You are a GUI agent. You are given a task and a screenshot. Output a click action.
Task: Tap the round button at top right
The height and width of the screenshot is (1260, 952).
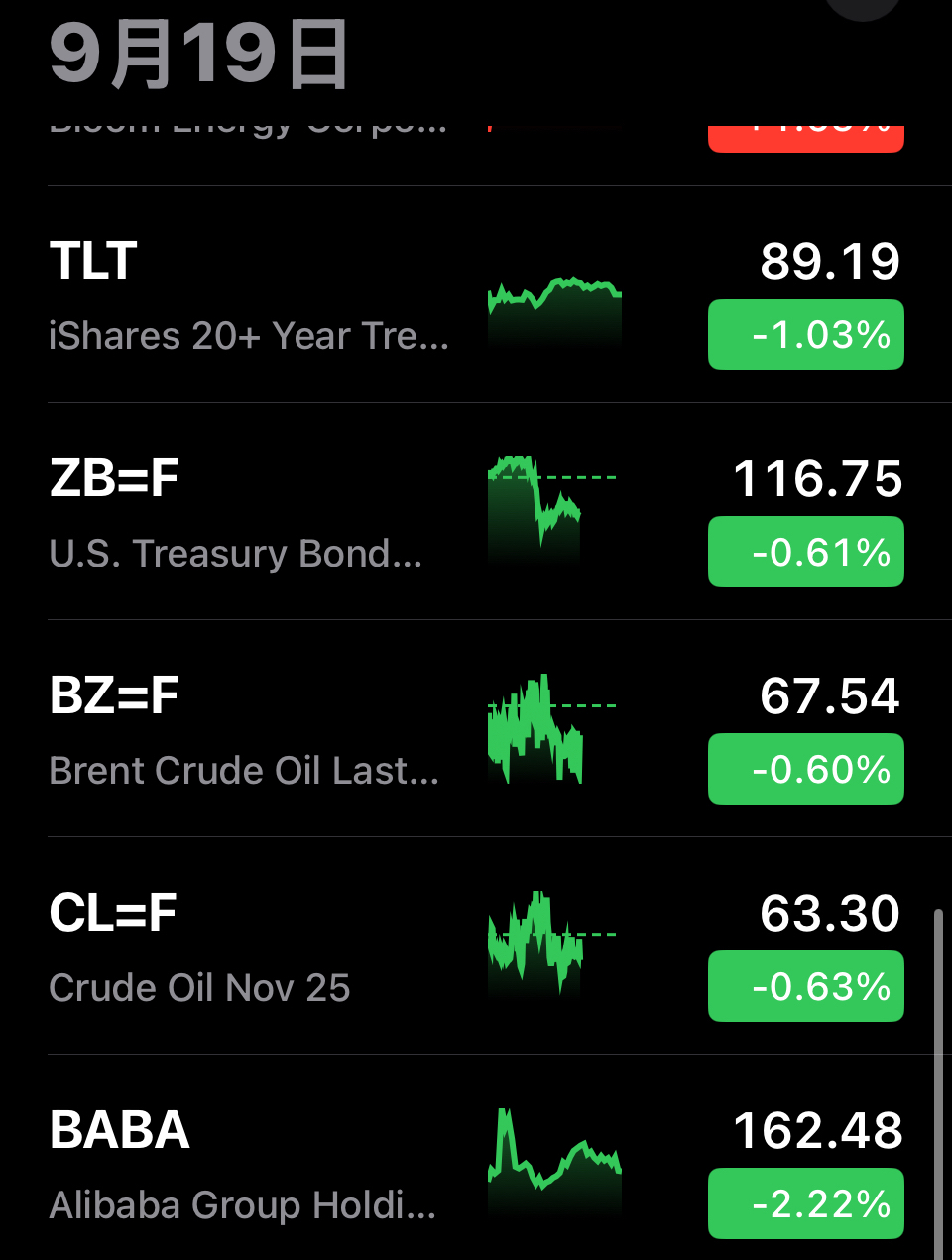tap(863, 8)
